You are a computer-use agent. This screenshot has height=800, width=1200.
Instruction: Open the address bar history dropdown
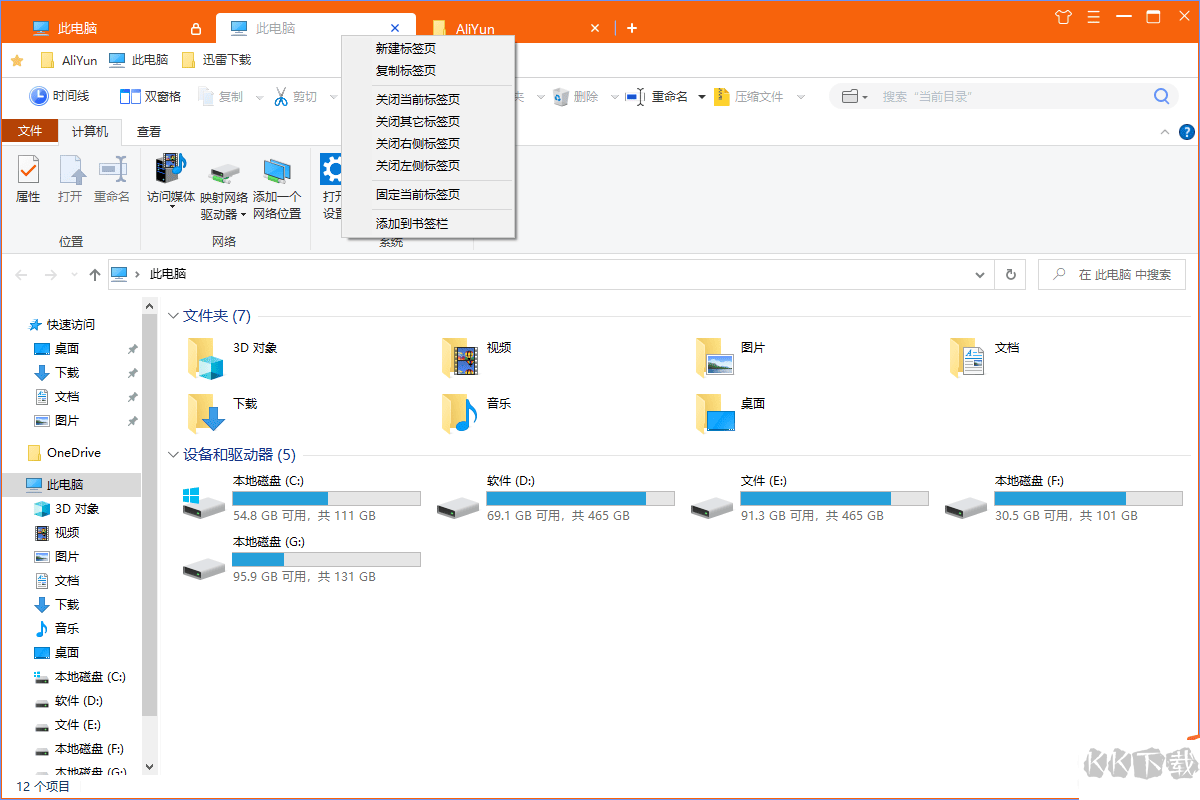[x=979, y=274]
